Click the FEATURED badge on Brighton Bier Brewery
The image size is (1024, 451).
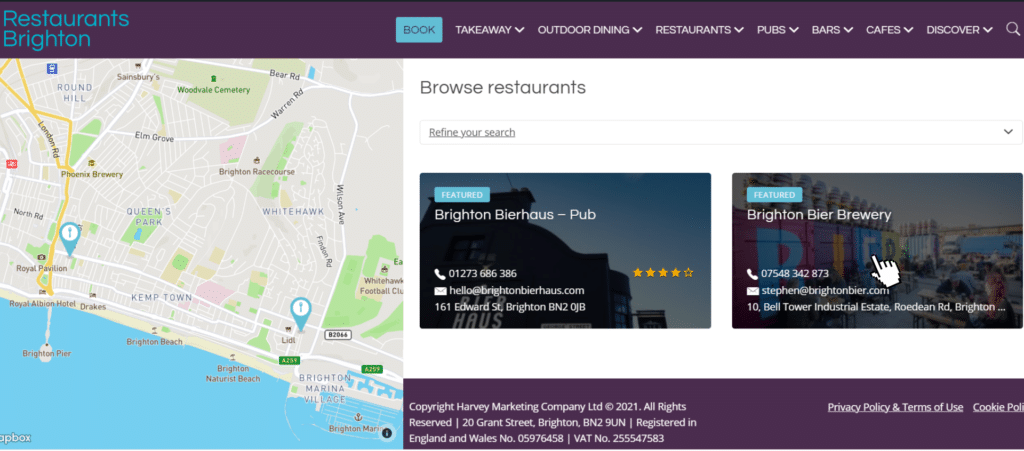tap(775, 194)
